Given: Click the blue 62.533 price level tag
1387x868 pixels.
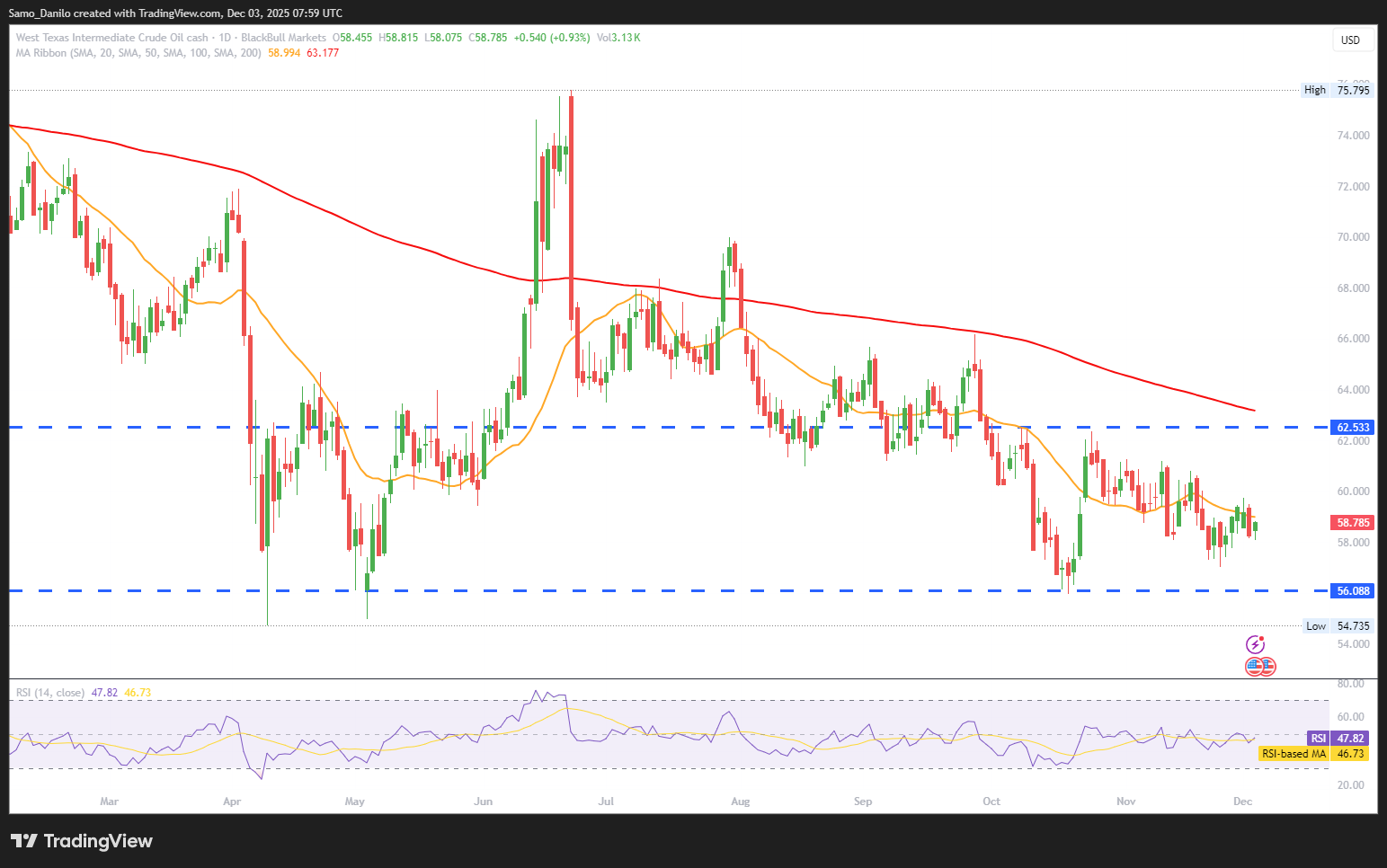Looking at the screenshot, I should (1353, 428).
